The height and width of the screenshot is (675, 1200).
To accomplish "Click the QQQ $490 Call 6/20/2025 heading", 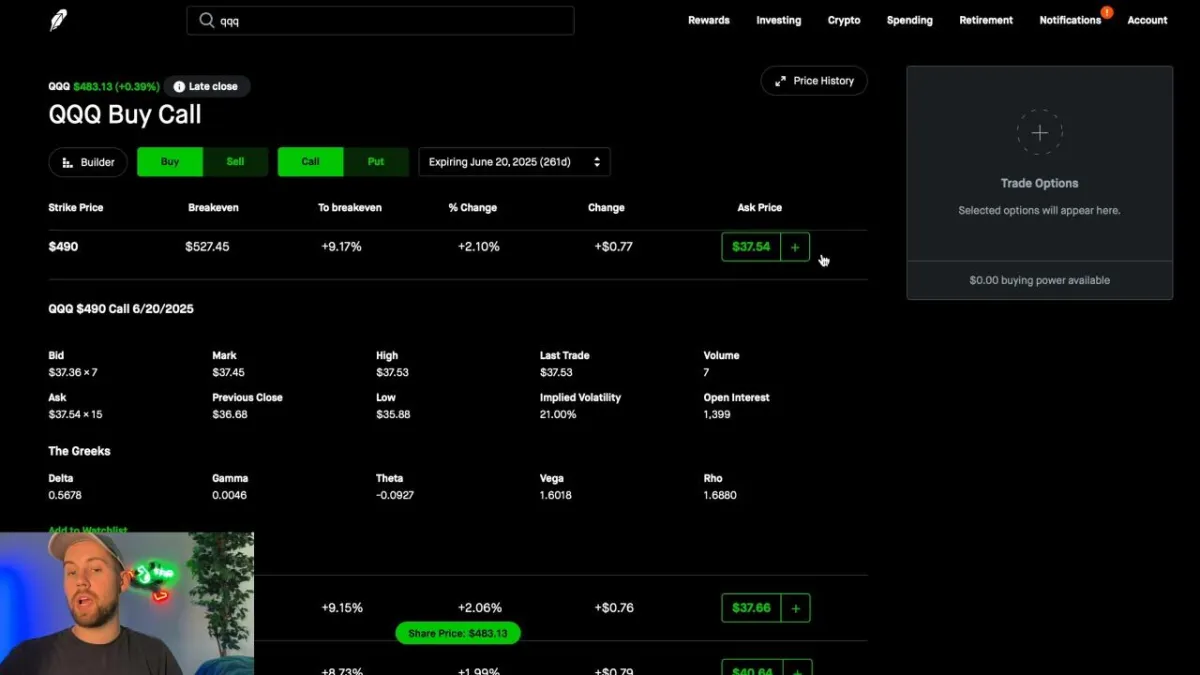I will 121,309.
